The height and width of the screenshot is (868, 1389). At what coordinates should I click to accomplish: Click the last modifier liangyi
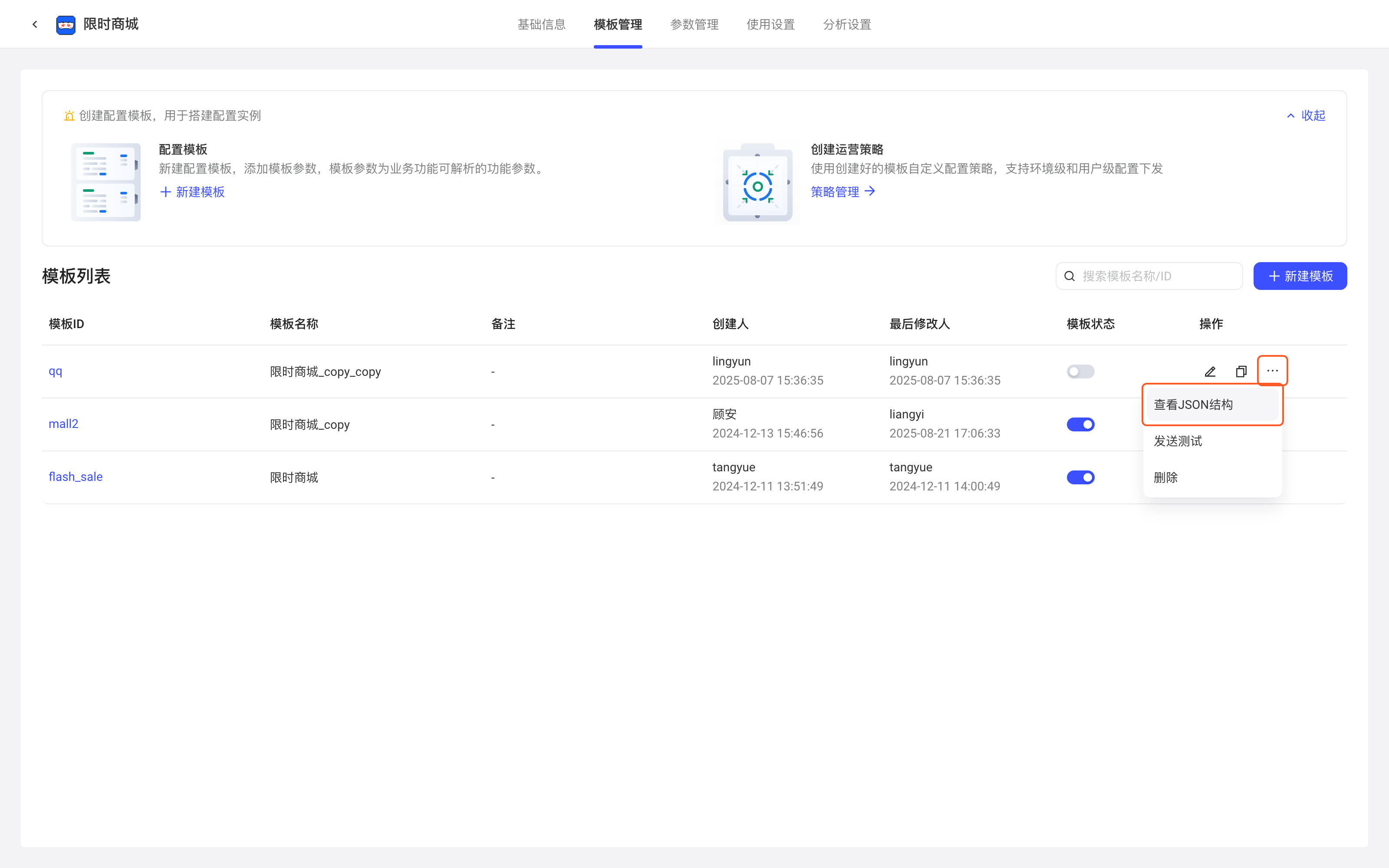(x=907, y=414)
